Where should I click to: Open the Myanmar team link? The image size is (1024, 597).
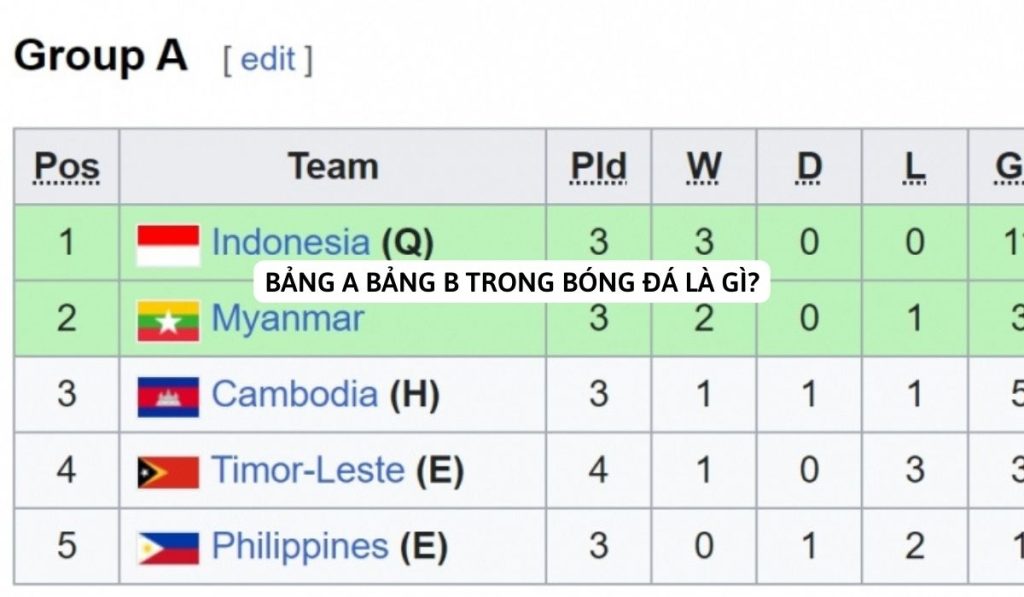click(x=287, y=319)
